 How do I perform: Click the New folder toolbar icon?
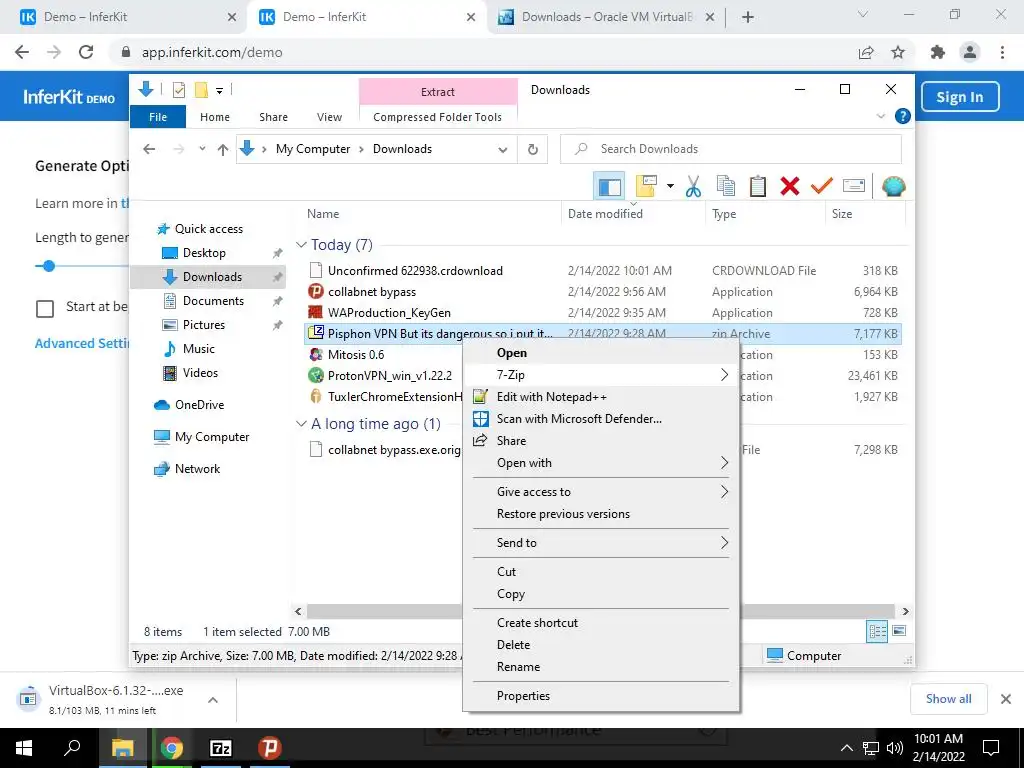646,187
